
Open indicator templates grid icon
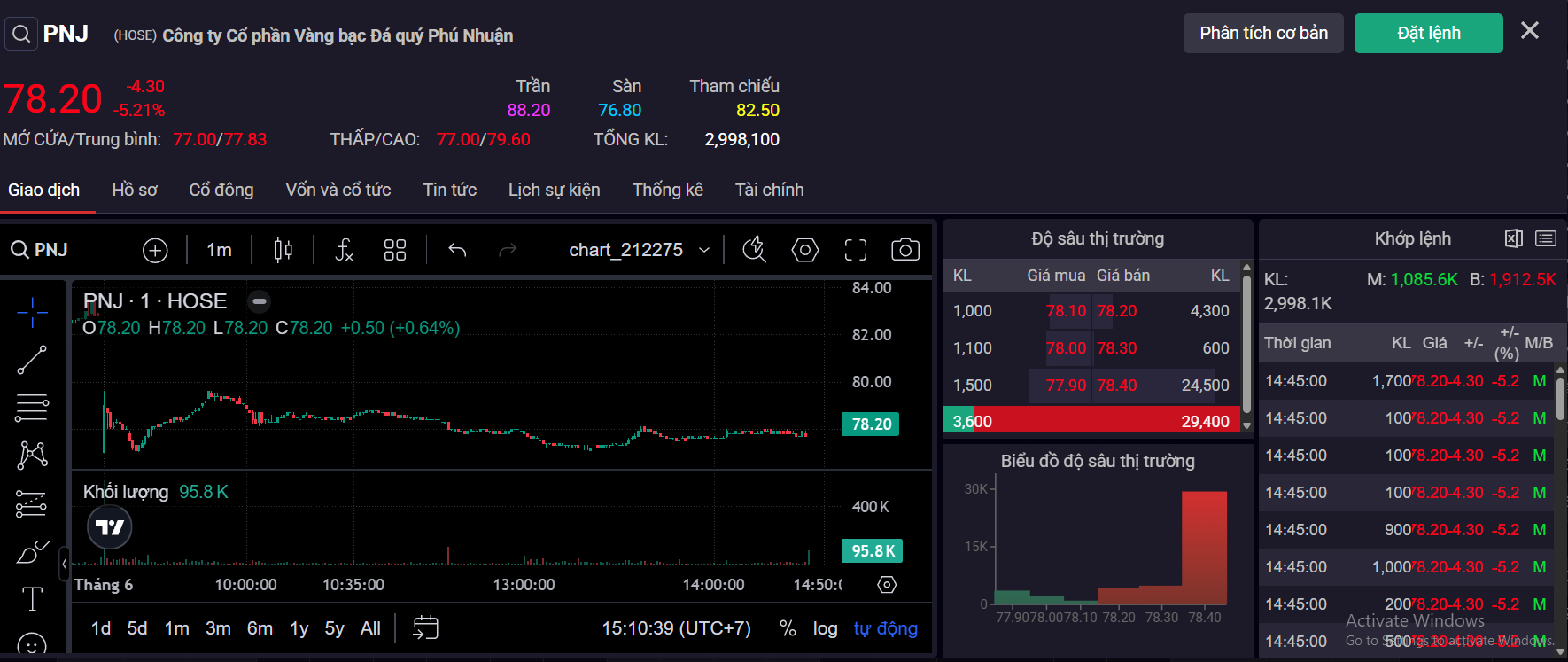(x=395, y=250)
